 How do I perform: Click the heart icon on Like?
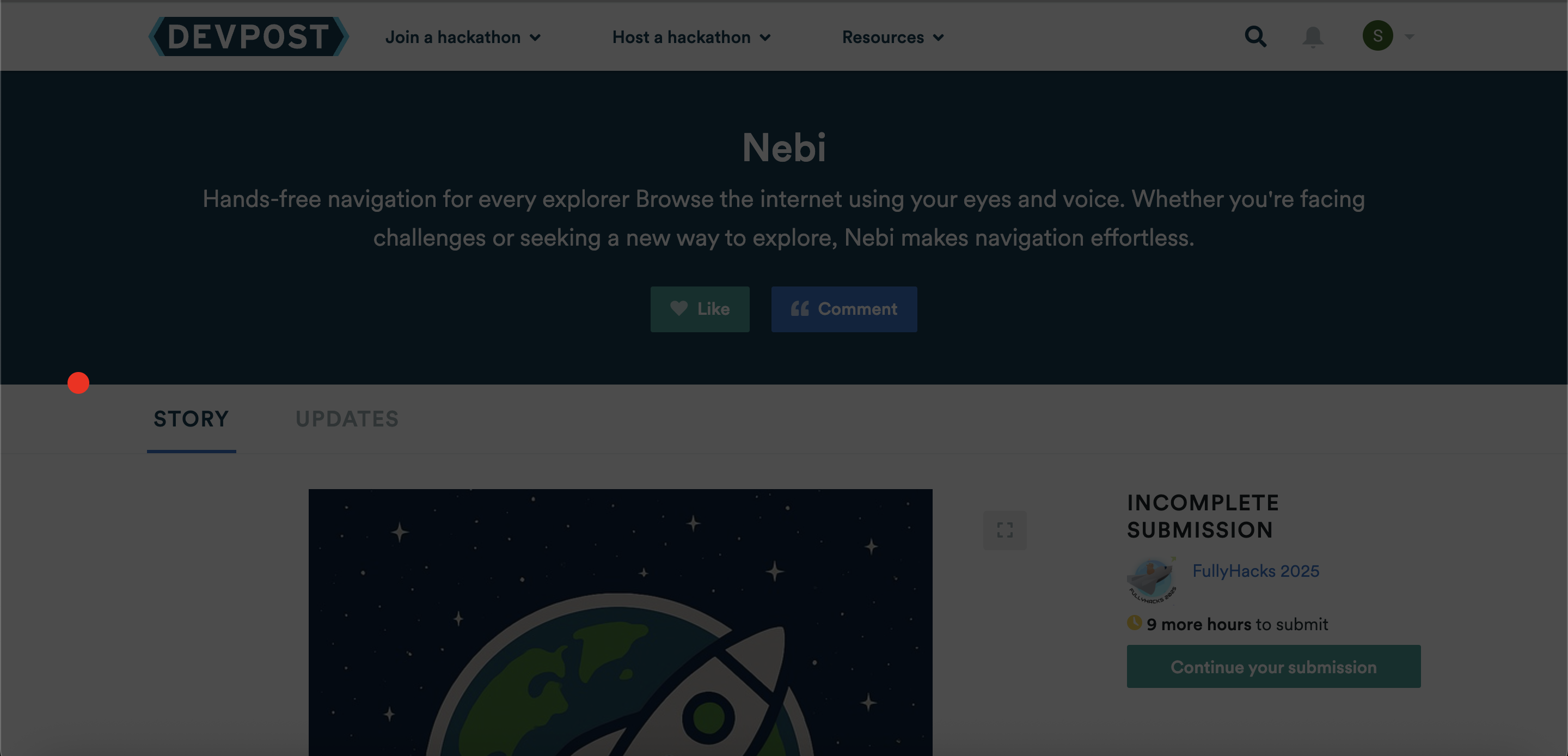[679, 309]
